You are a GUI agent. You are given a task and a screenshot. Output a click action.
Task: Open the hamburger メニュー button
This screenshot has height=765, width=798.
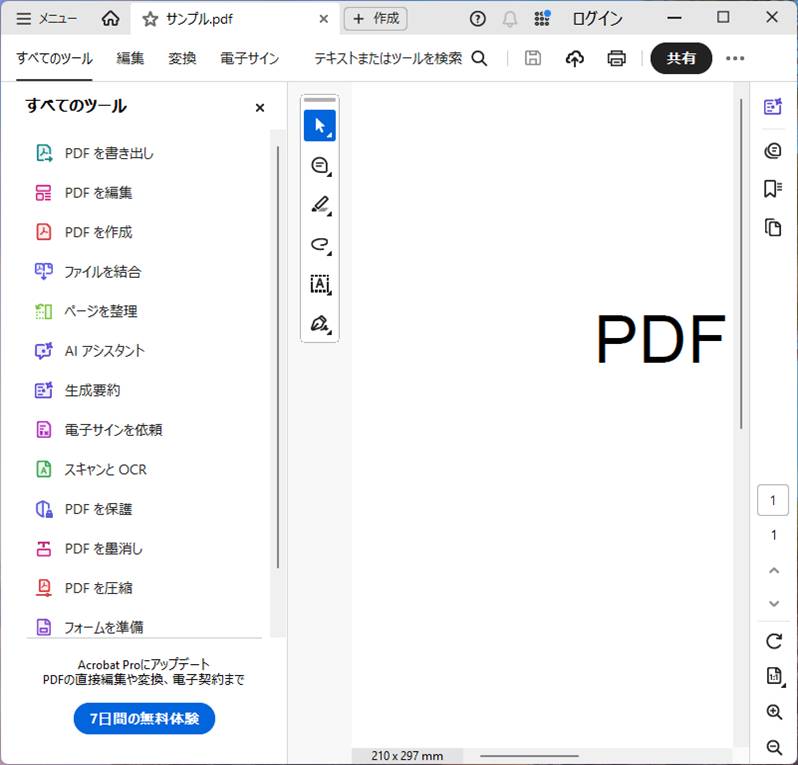pyautogui.click(x=46, y=19)
